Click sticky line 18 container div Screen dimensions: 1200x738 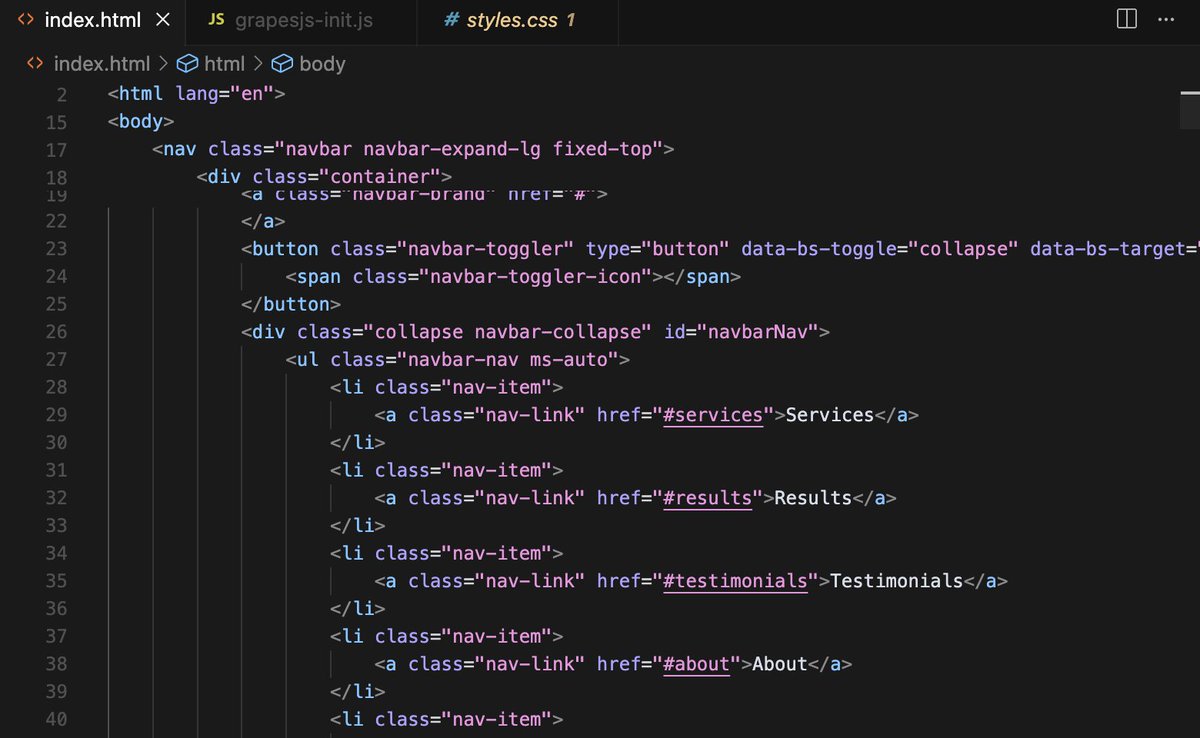click(x=325, y=177)
